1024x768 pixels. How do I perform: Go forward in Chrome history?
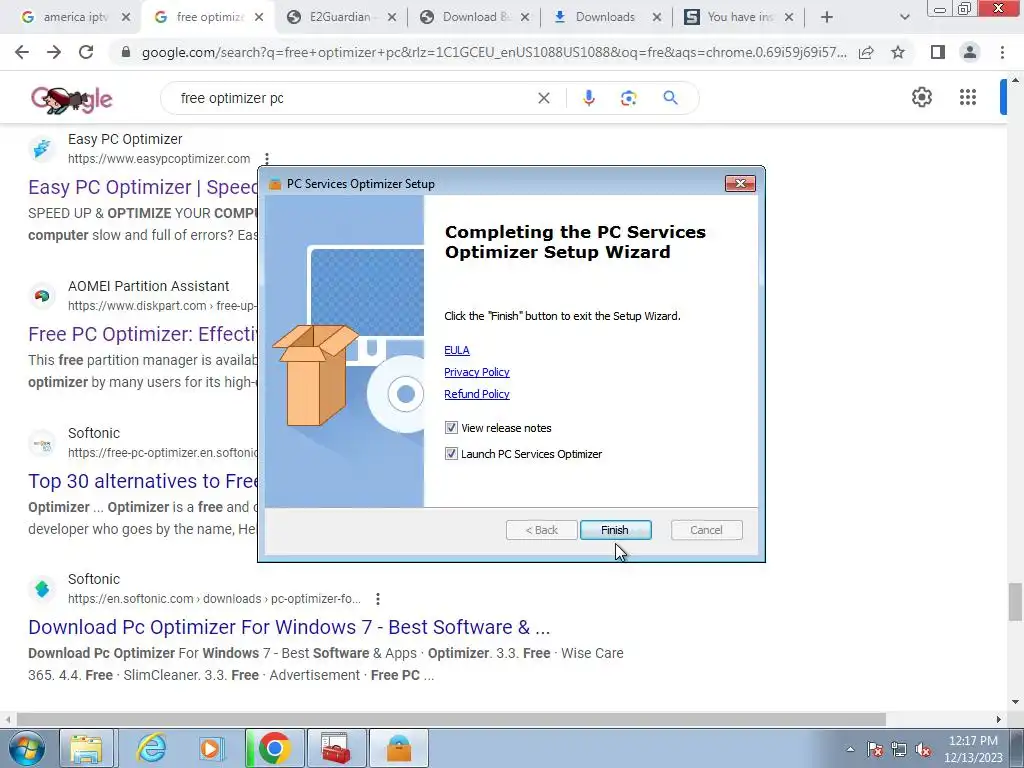(x=54, y=52)
